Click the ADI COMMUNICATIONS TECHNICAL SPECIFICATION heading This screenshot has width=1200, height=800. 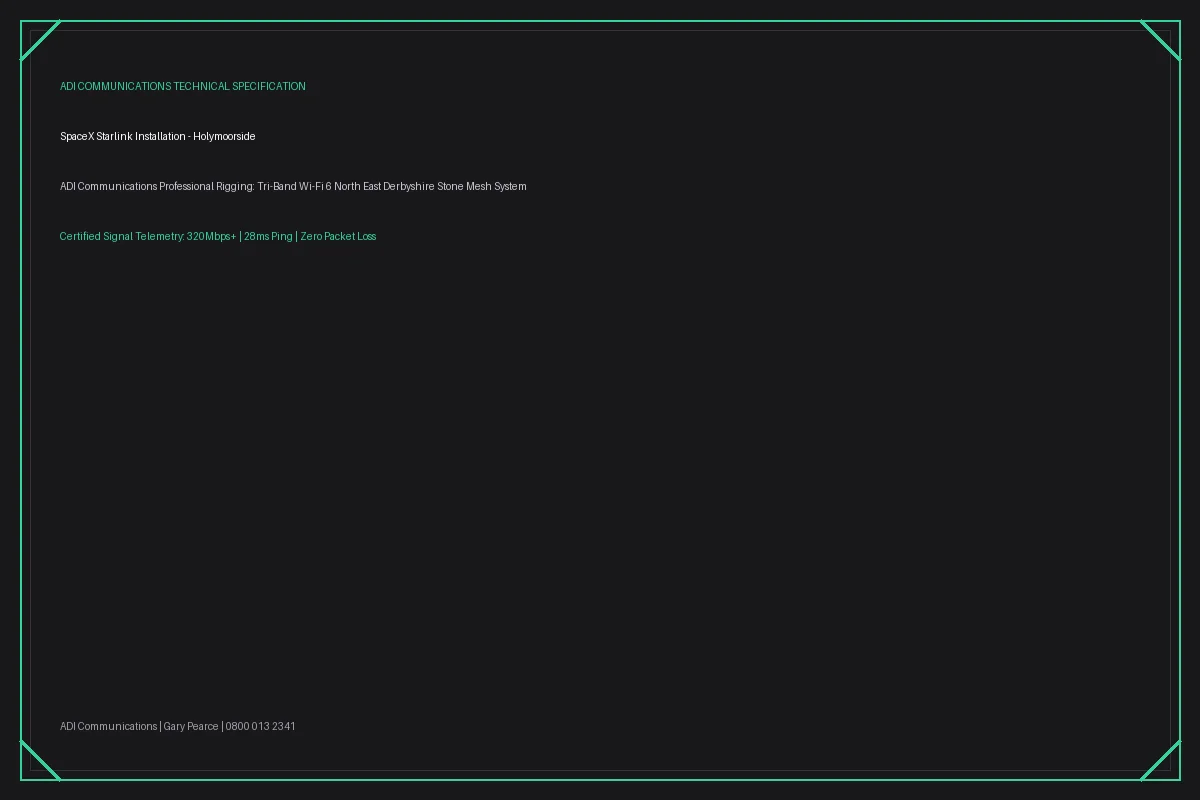click(x=183, y=86)
